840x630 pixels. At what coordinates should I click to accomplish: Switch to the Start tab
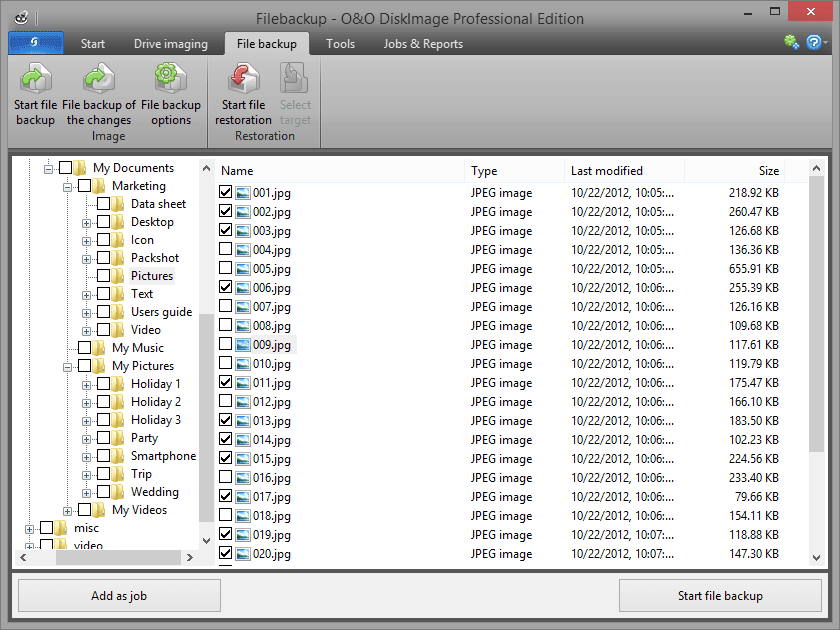(x=93, y=44)
